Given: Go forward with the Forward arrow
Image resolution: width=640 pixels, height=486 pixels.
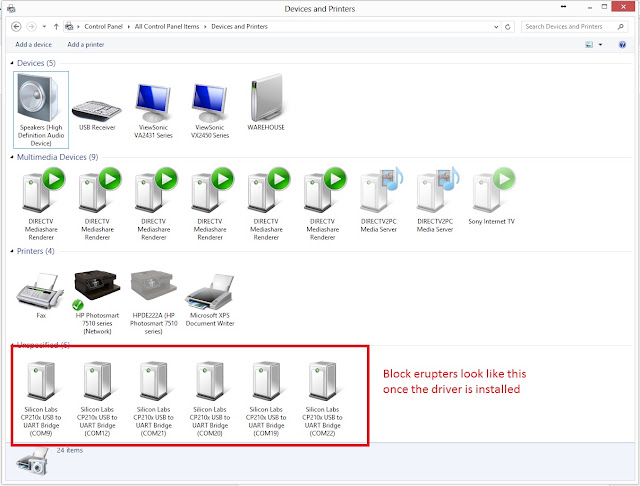Looking at the screenshot, I should pos(31,27).
